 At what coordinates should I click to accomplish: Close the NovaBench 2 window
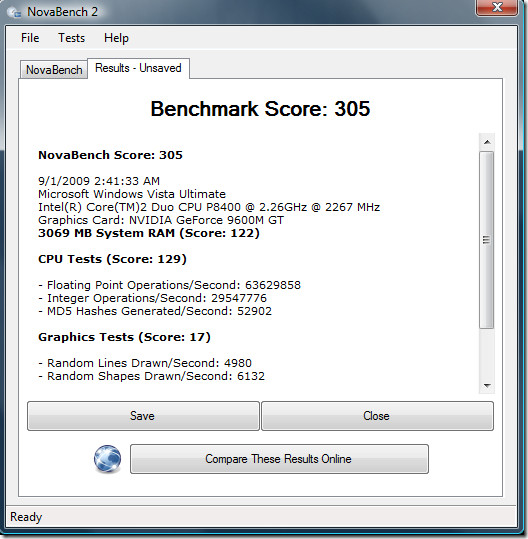[x=497, y=8]
